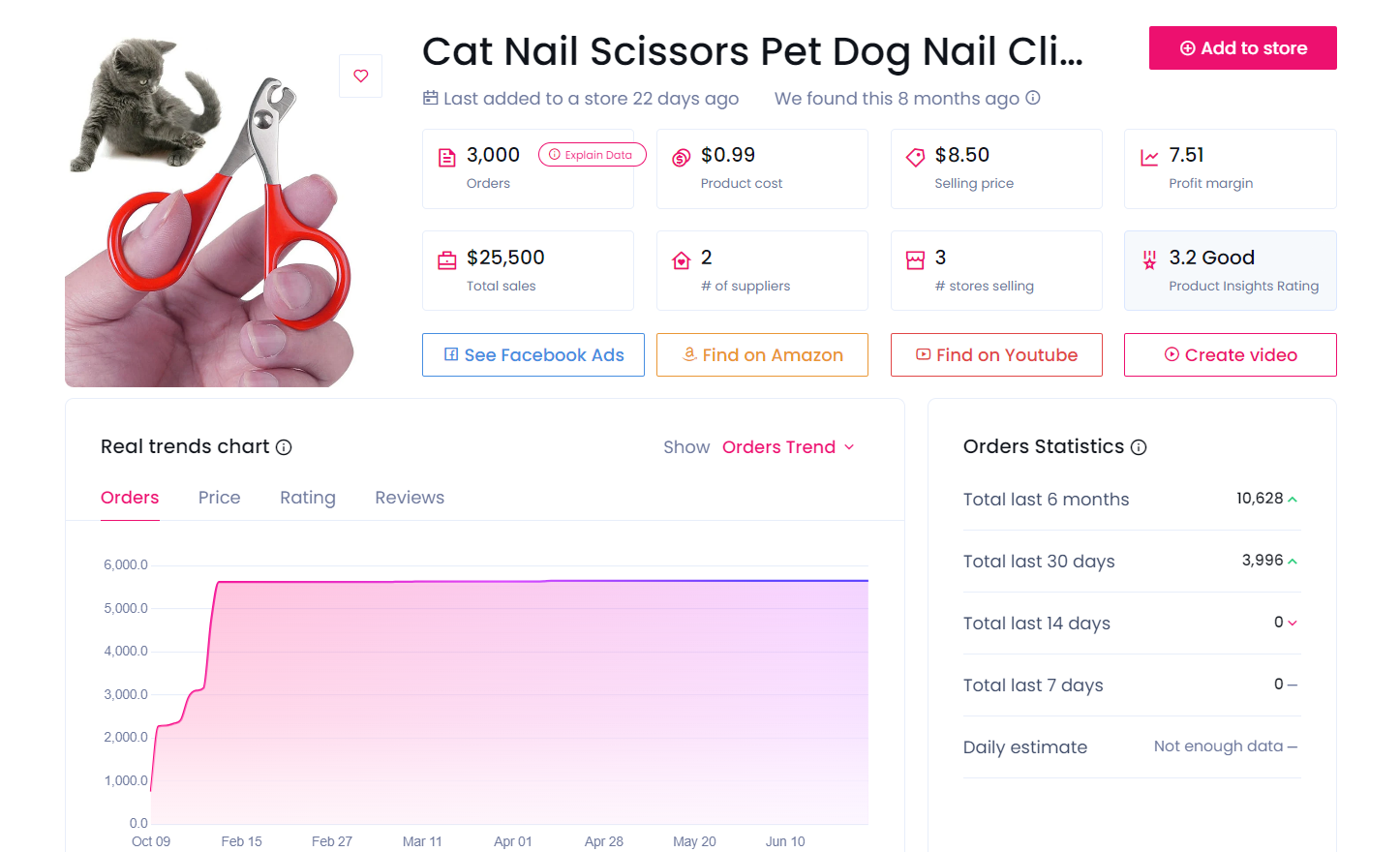Click the arrow beside Total last 14 days
Image resolution: width=1400 pixels, height=852 pixels.
[x=1293, y=623]
